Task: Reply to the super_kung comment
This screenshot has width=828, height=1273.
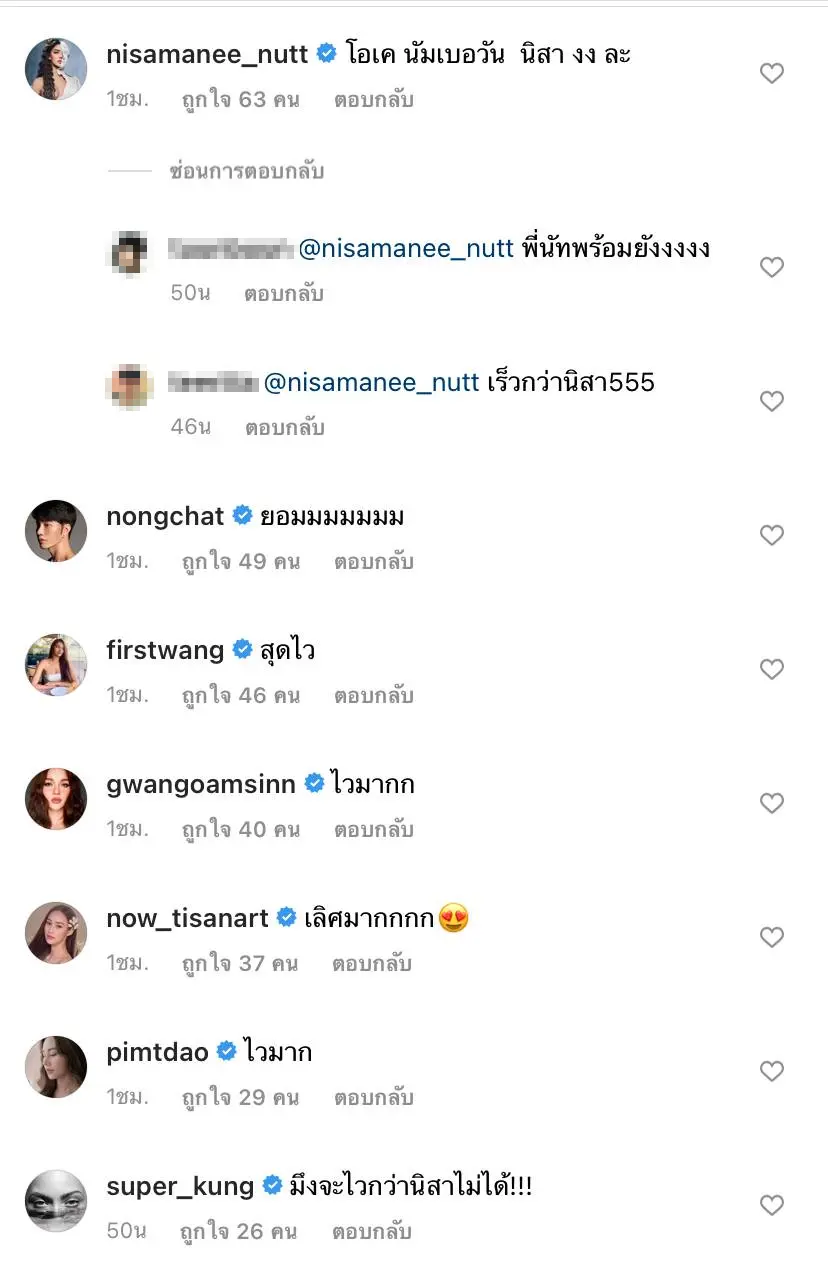Action: pyautogui.click(x=371, y=1232)
